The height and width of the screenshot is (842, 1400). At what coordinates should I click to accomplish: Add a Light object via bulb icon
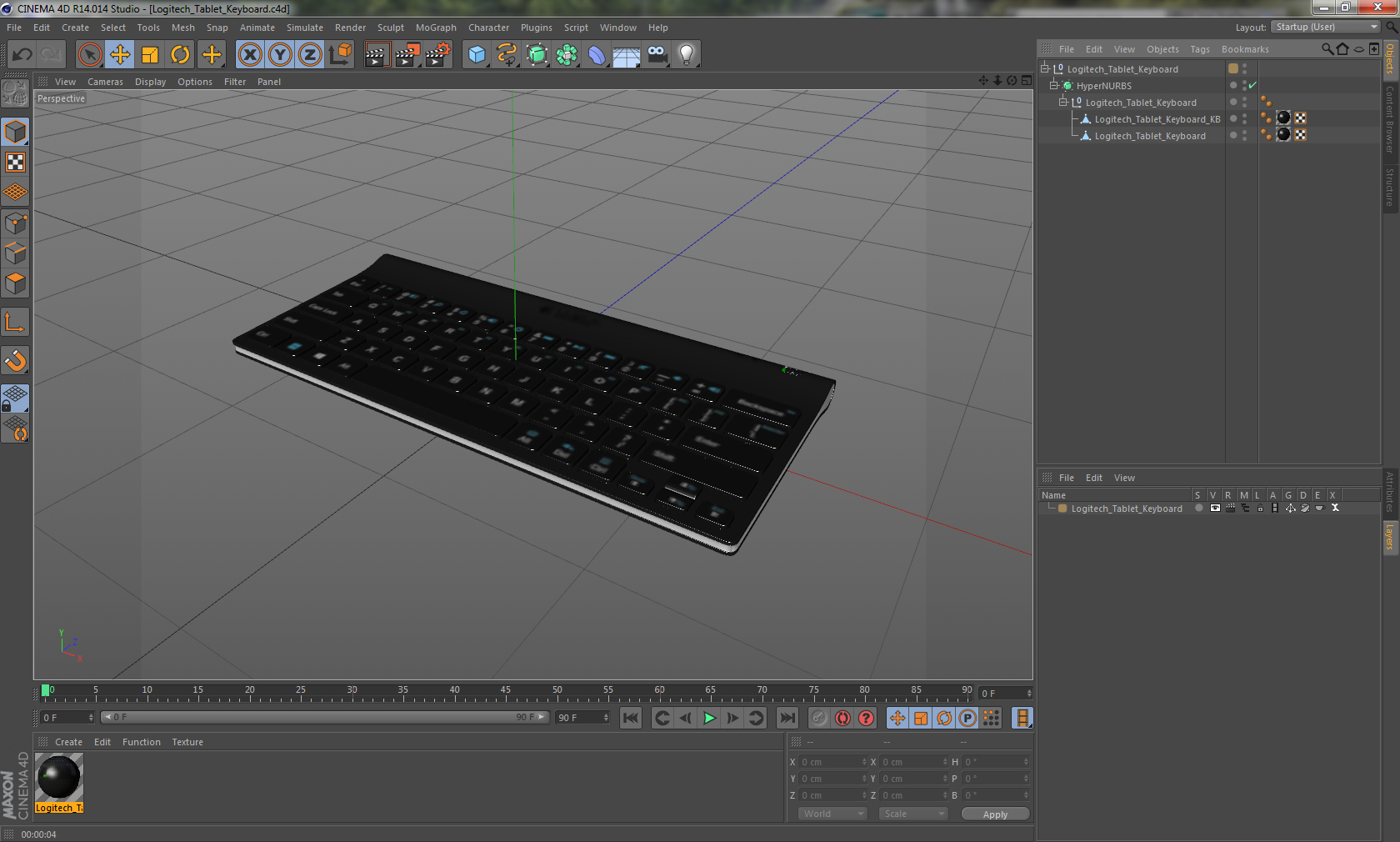coord(687,55)
